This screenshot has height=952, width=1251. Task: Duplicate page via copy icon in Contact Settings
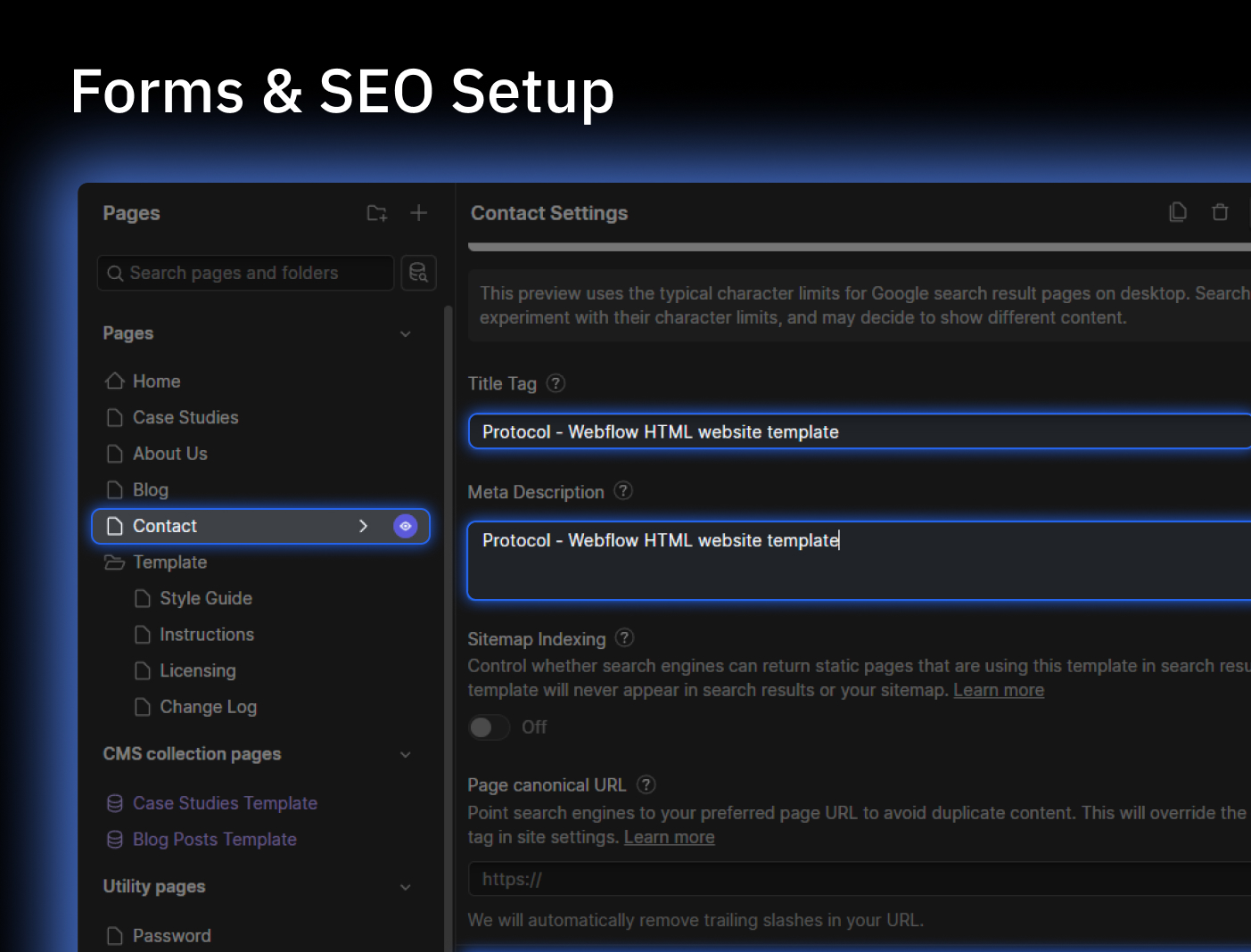(x=1178, y=212)
